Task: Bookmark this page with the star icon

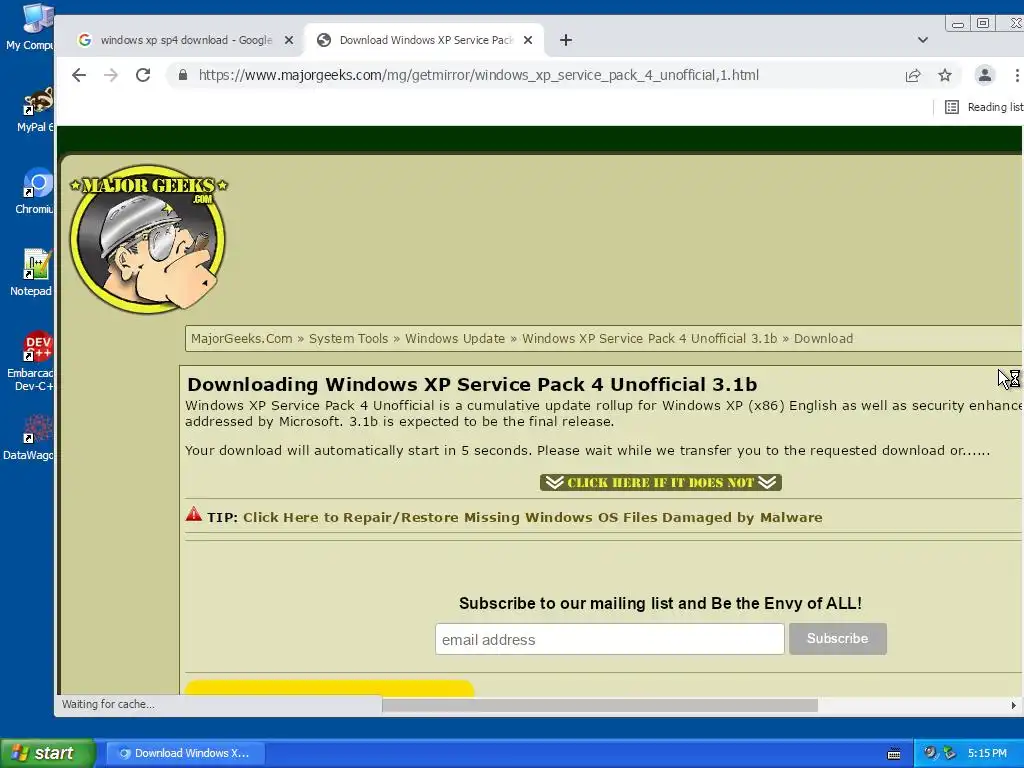Action: (945, 75)
